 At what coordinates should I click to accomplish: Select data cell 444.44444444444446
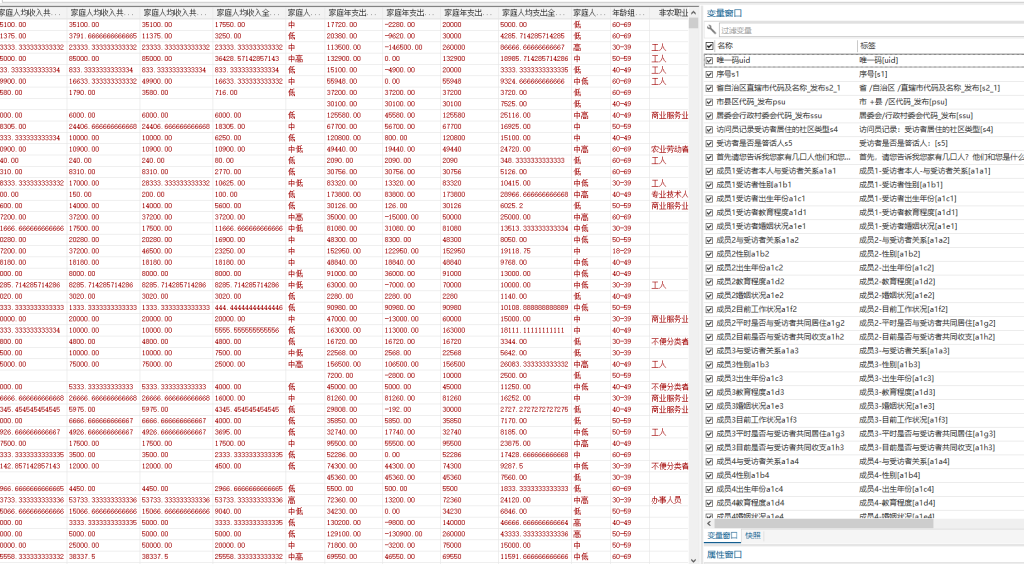click(248, 307)
